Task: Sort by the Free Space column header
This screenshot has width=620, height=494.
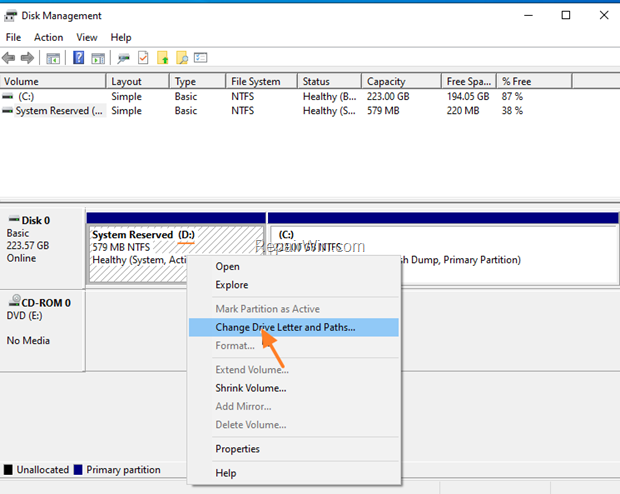Action: click(x=469, y=81)
